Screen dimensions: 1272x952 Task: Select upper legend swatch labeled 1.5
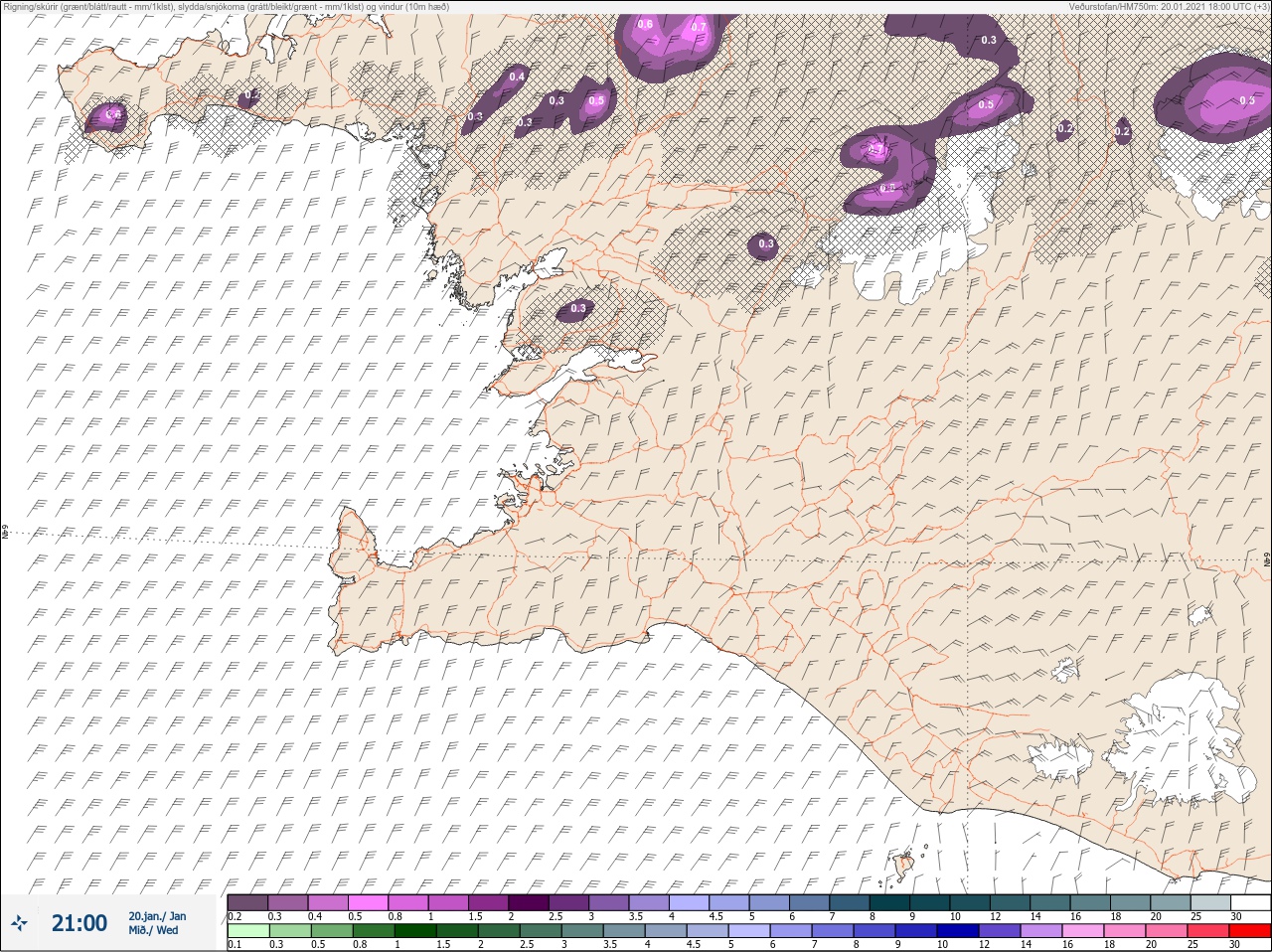tap(490, 902)
